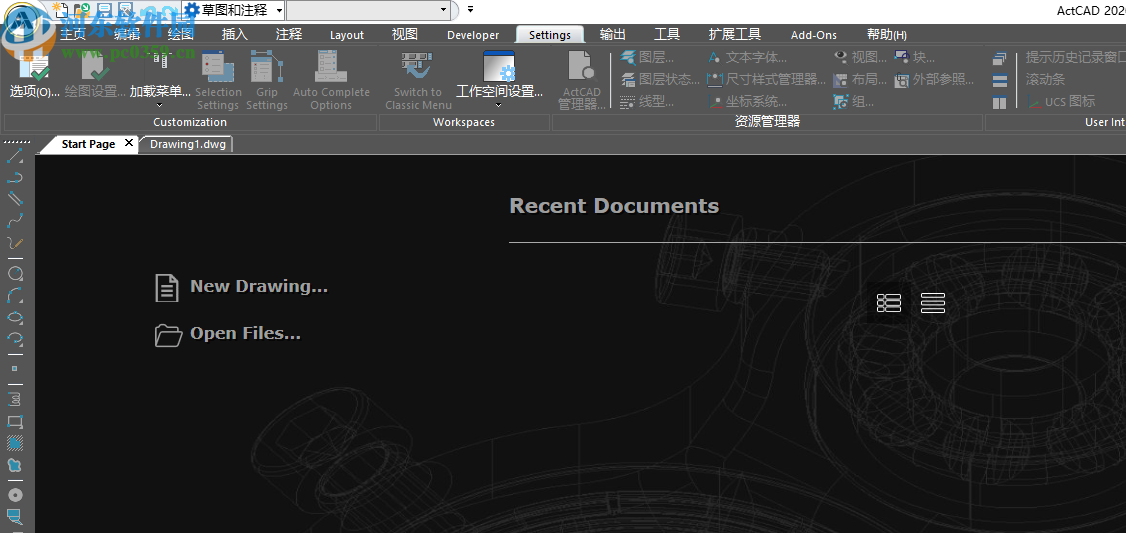The height and width of the screenshot is (533, 1126).
Task: Open the Add-Ons ribbon tab
Action: [x=813, y=35]
